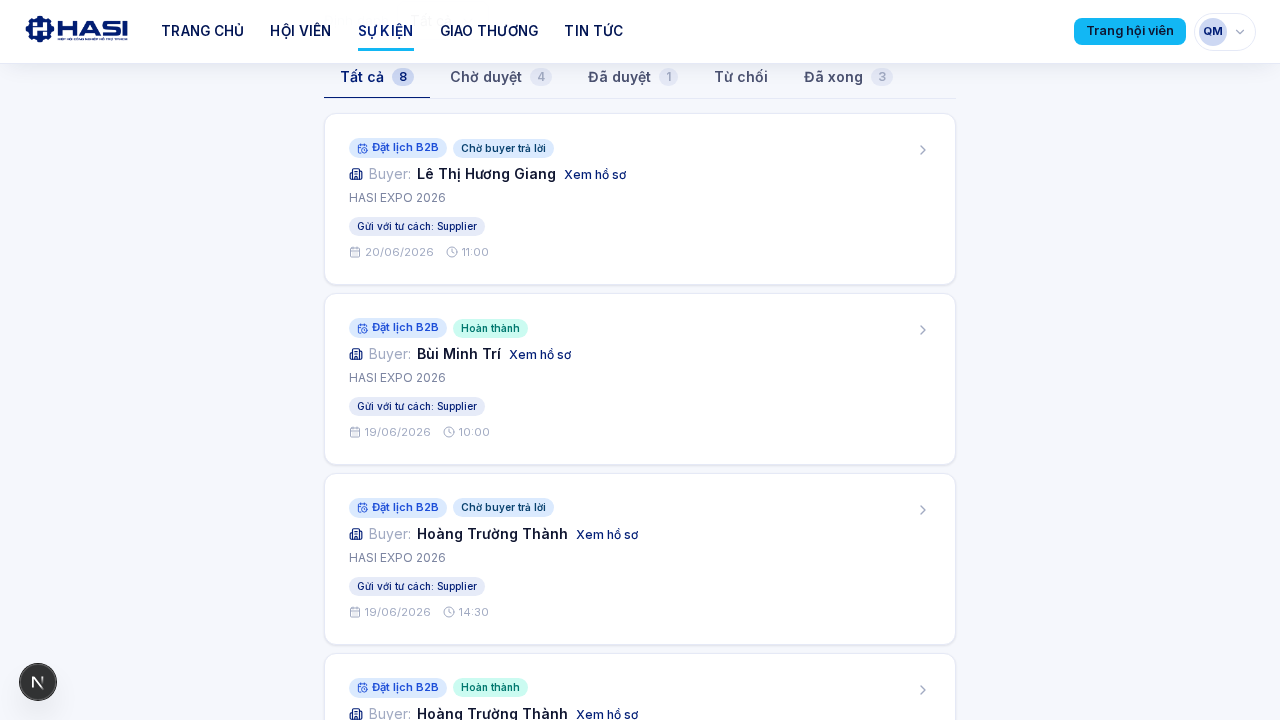Navigate to TIN TỨC
Viewport: 1280px width, 720px height.
click(594, 31)
